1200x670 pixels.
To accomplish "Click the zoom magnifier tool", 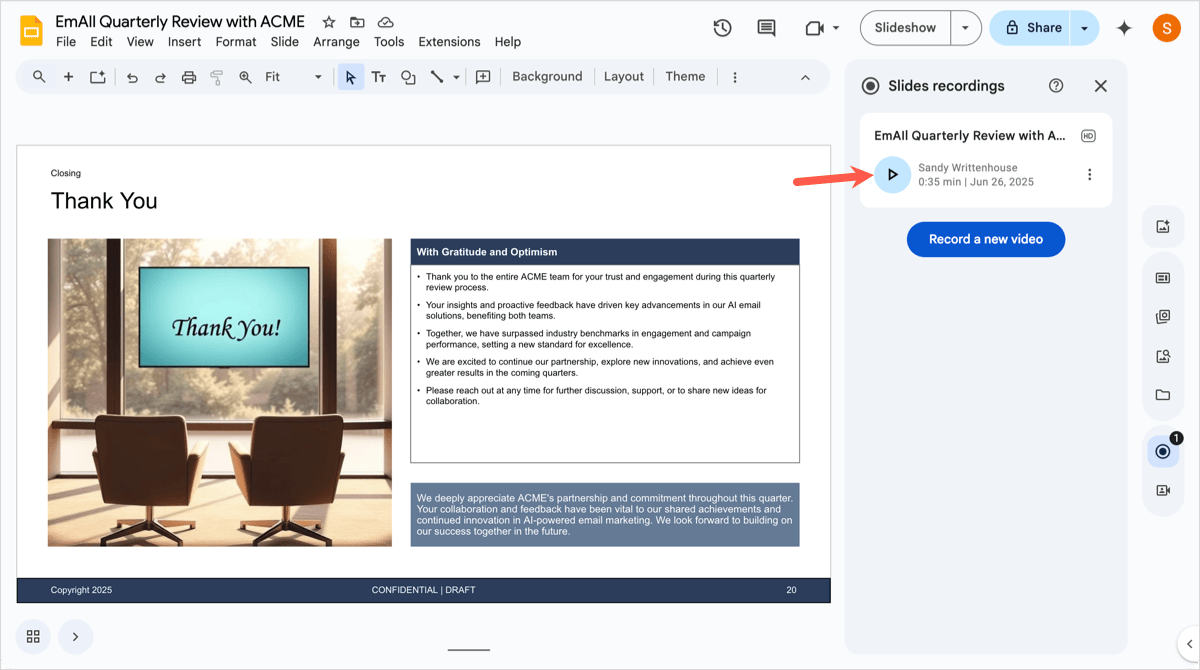I will tap(245, 77).
